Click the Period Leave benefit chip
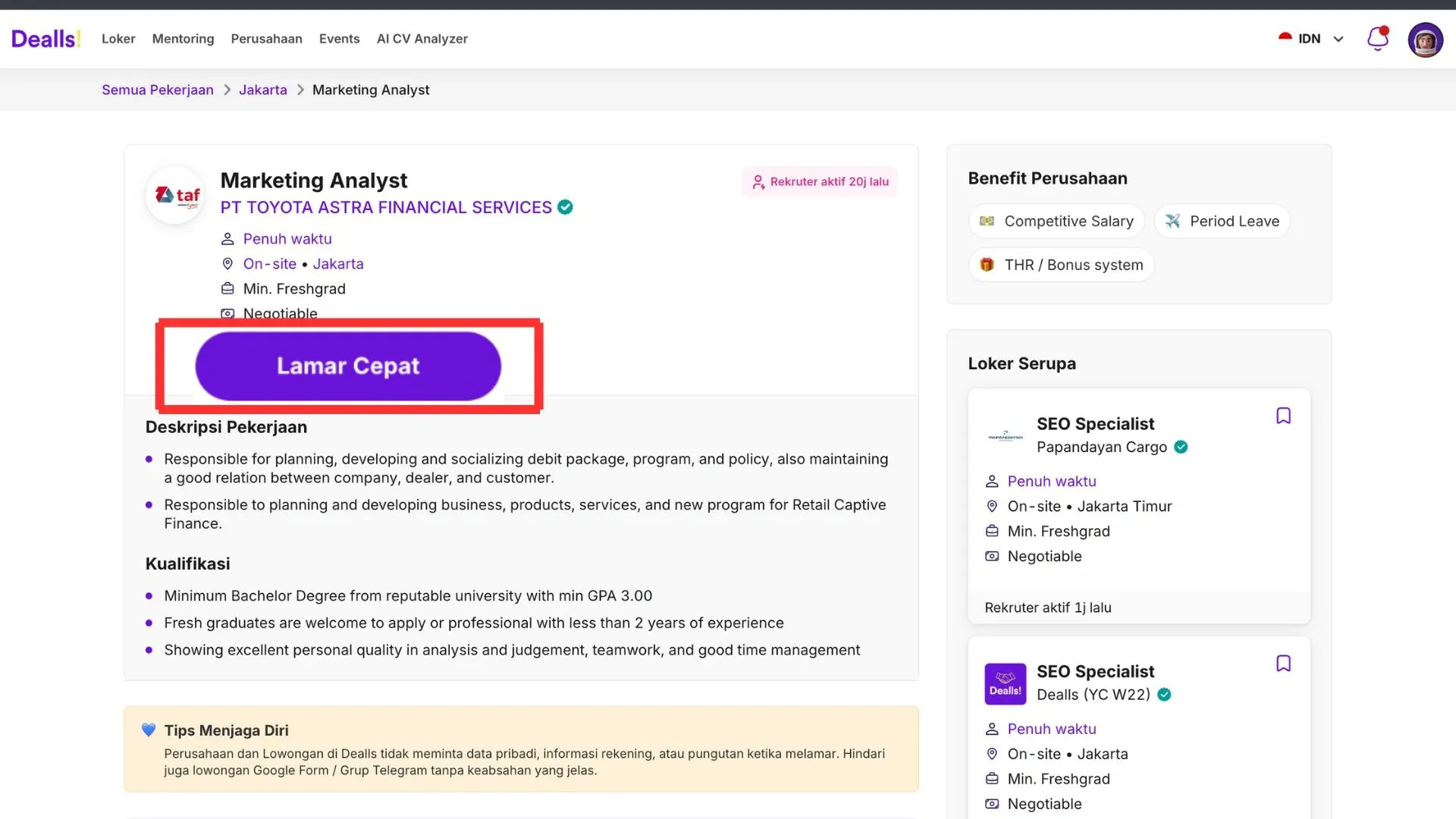The image size is (1456, 819). (x=1222, y=221)
